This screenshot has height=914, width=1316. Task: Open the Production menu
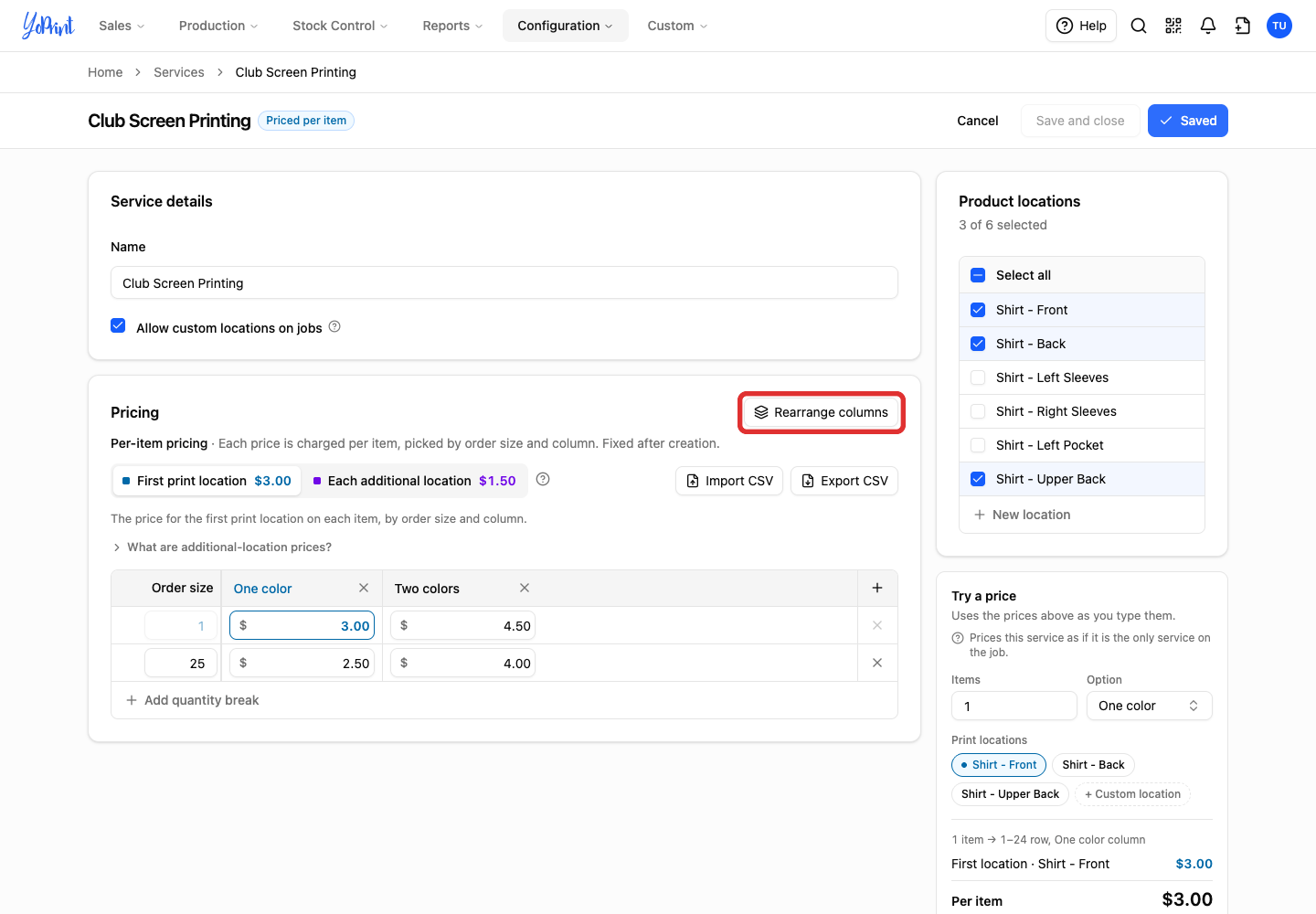click(218, 26)
